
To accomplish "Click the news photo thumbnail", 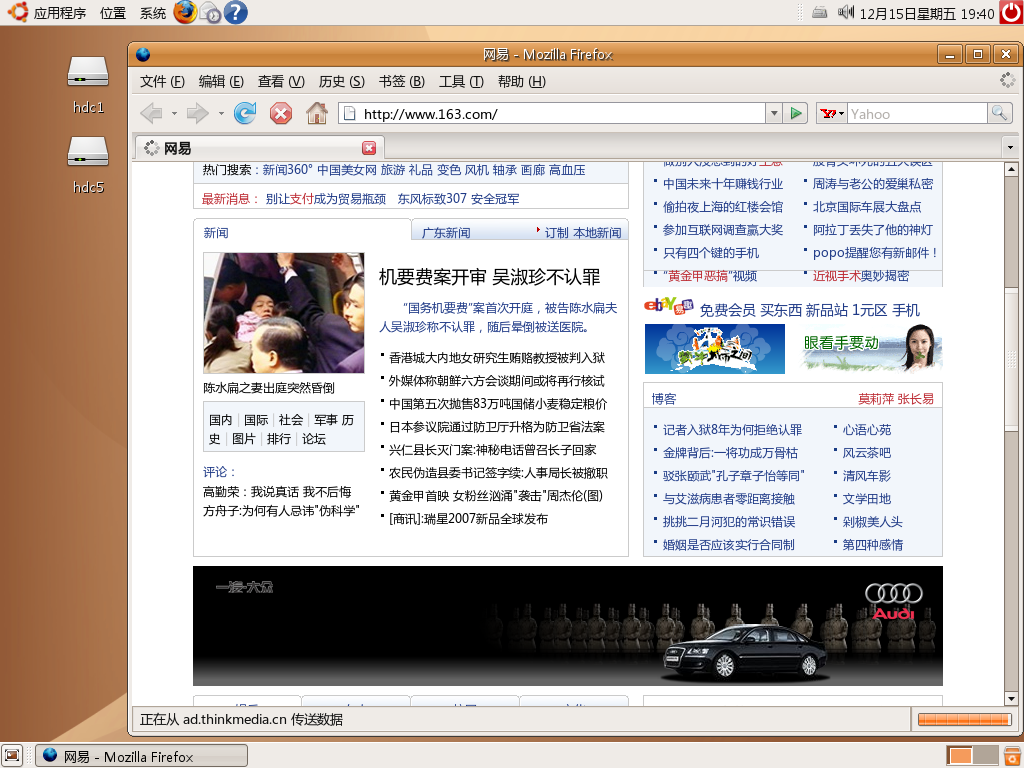I will (x=283, y=313).
